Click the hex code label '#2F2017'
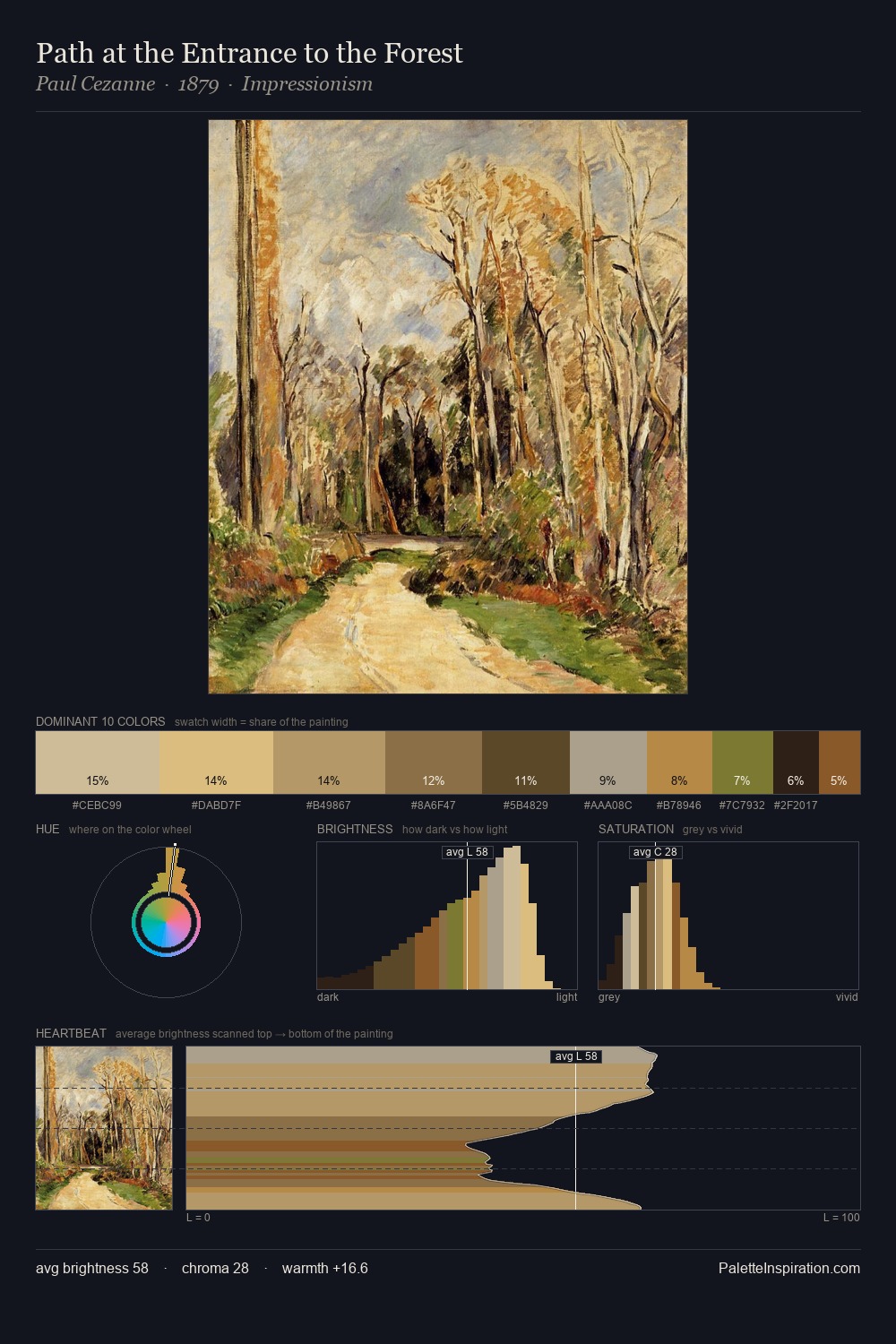This screenshot has height=1344, width=896. coord(796,806)
